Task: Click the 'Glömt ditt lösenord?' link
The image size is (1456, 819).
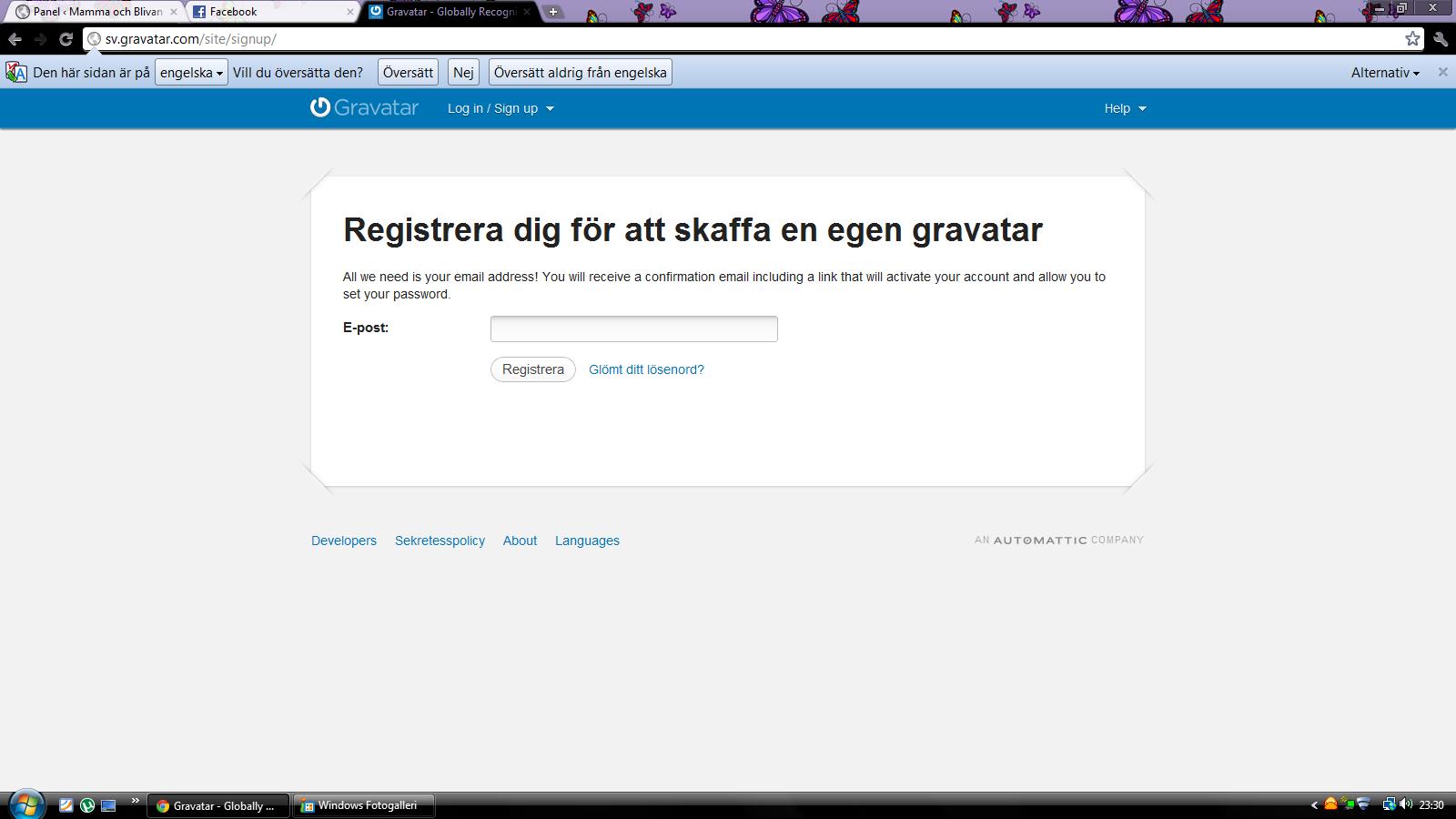Action: 646,369
